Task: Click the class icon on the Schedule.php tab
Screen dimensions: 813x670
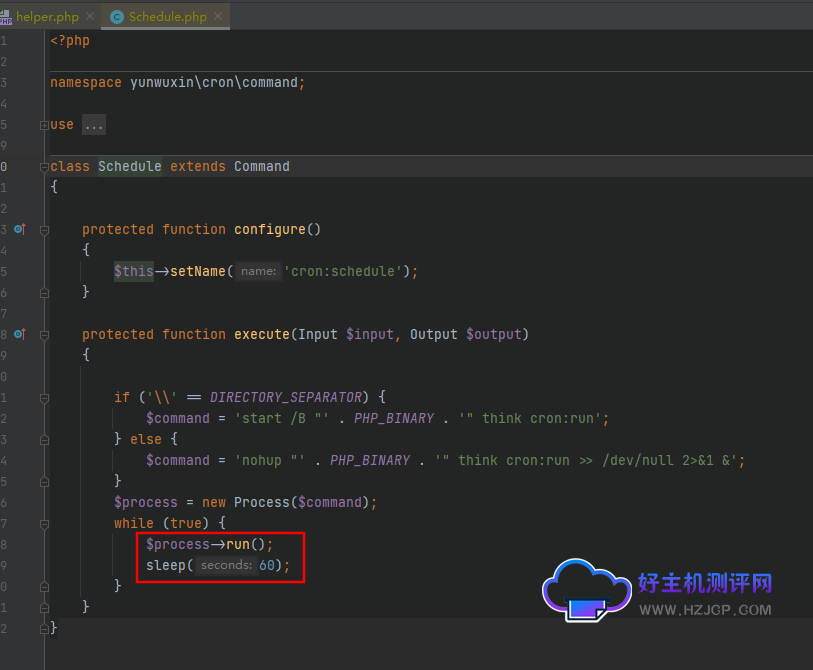Action: tap(115, 16)
